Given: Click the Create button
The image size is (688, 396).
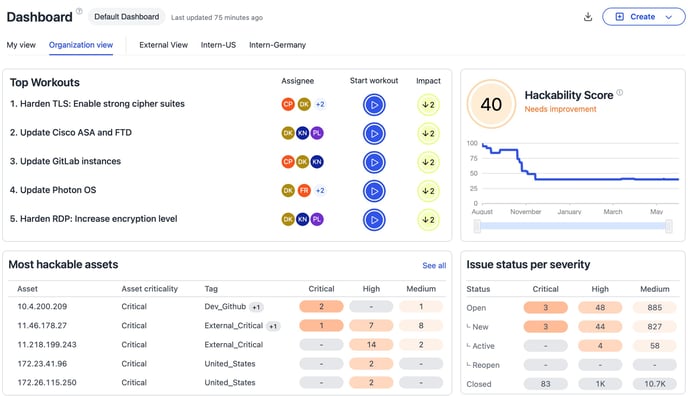Looking at the screenshot, I should point(643,17).
